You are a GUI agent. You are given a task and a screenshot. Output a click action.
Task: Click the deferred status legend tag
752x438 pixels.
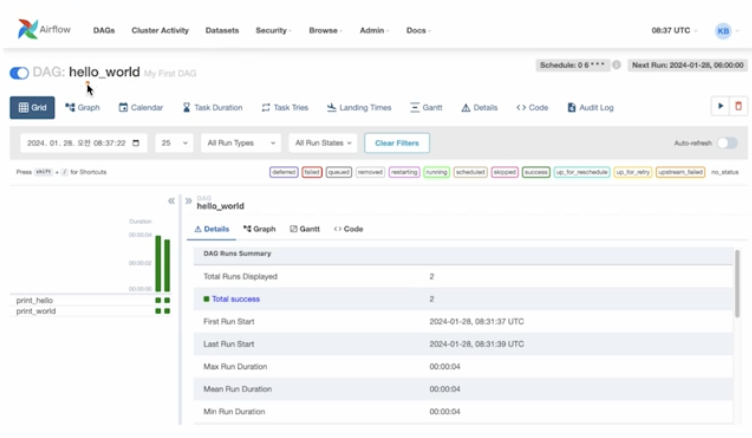click(283, 172)
